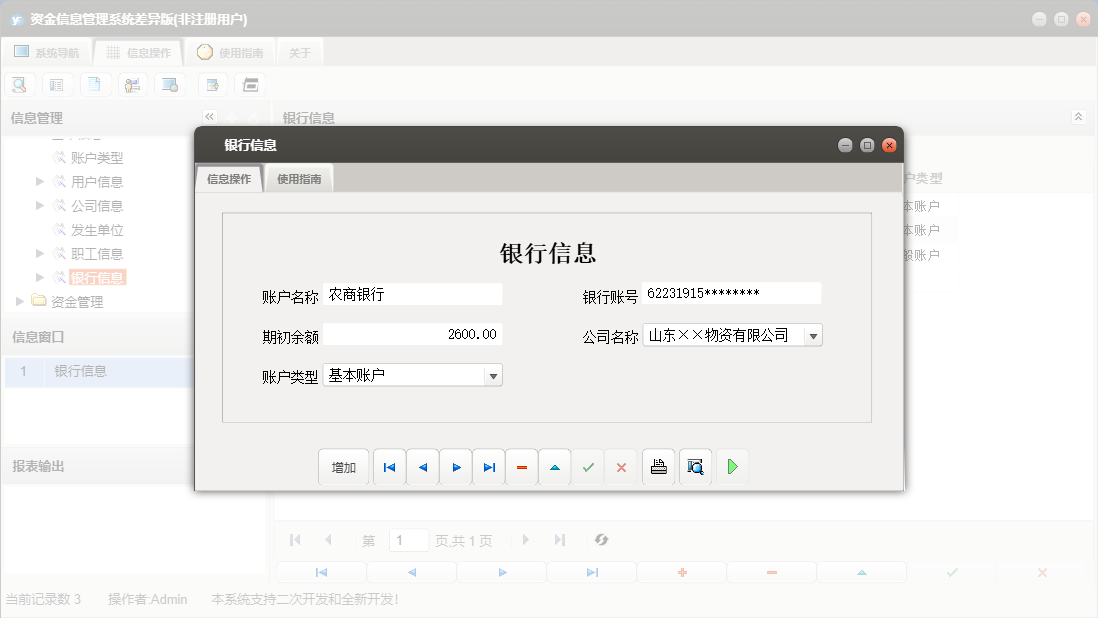Cancel changes with the red X
Image resolution: width=1098 pixels, height=618 pixels.
pyautogui.click(x=622, y=466)
